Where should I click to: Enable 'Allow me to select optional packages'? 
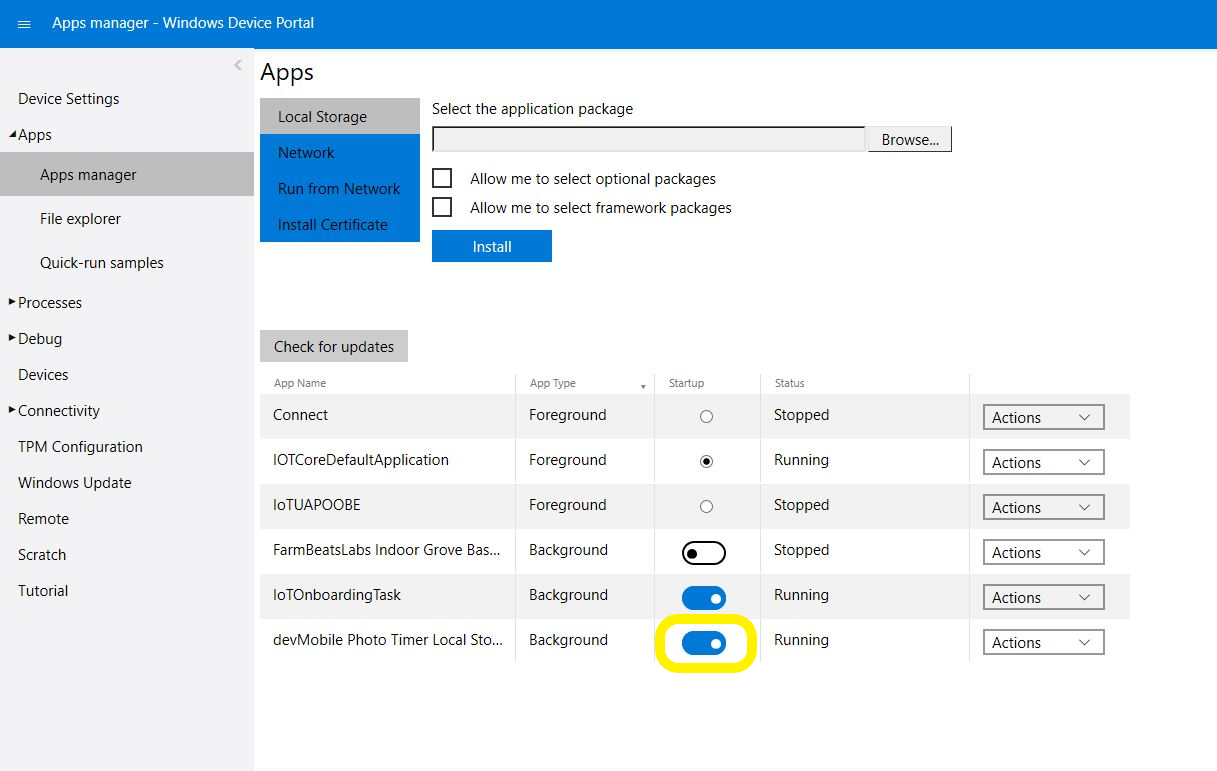coord(442,179)
